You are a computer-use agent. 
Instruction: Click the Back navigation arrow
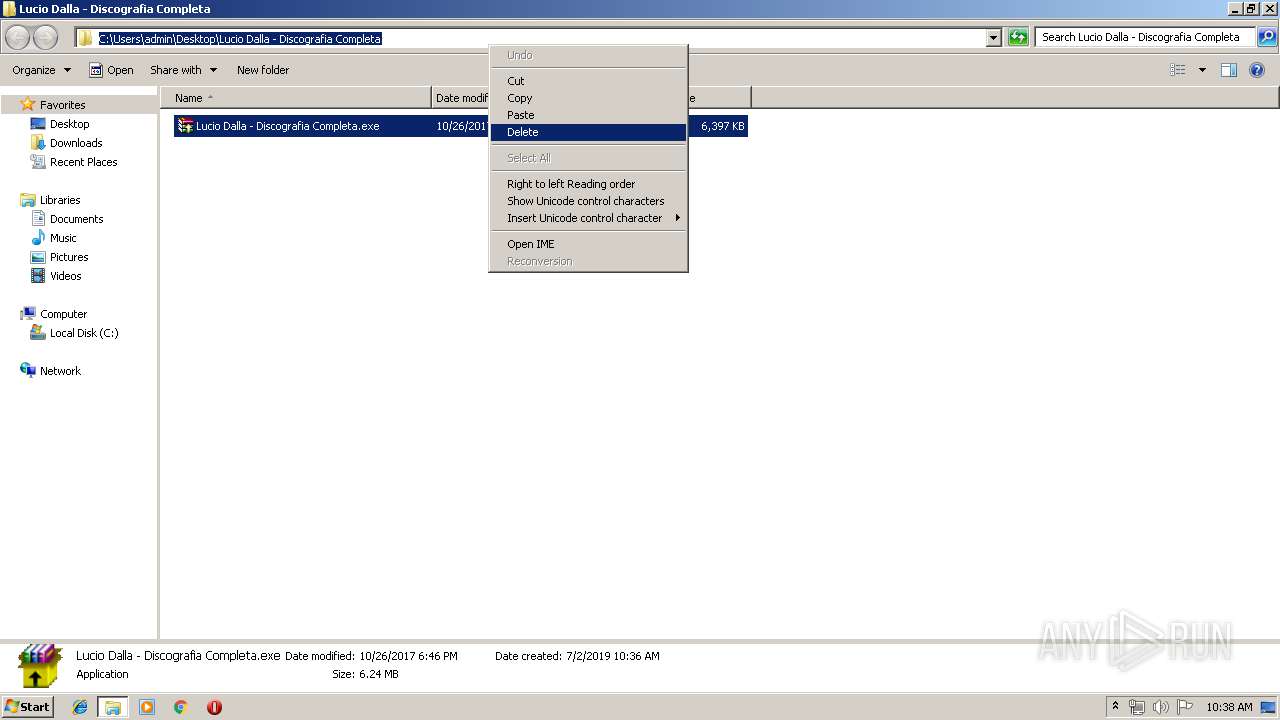click(x=18, y=38)
